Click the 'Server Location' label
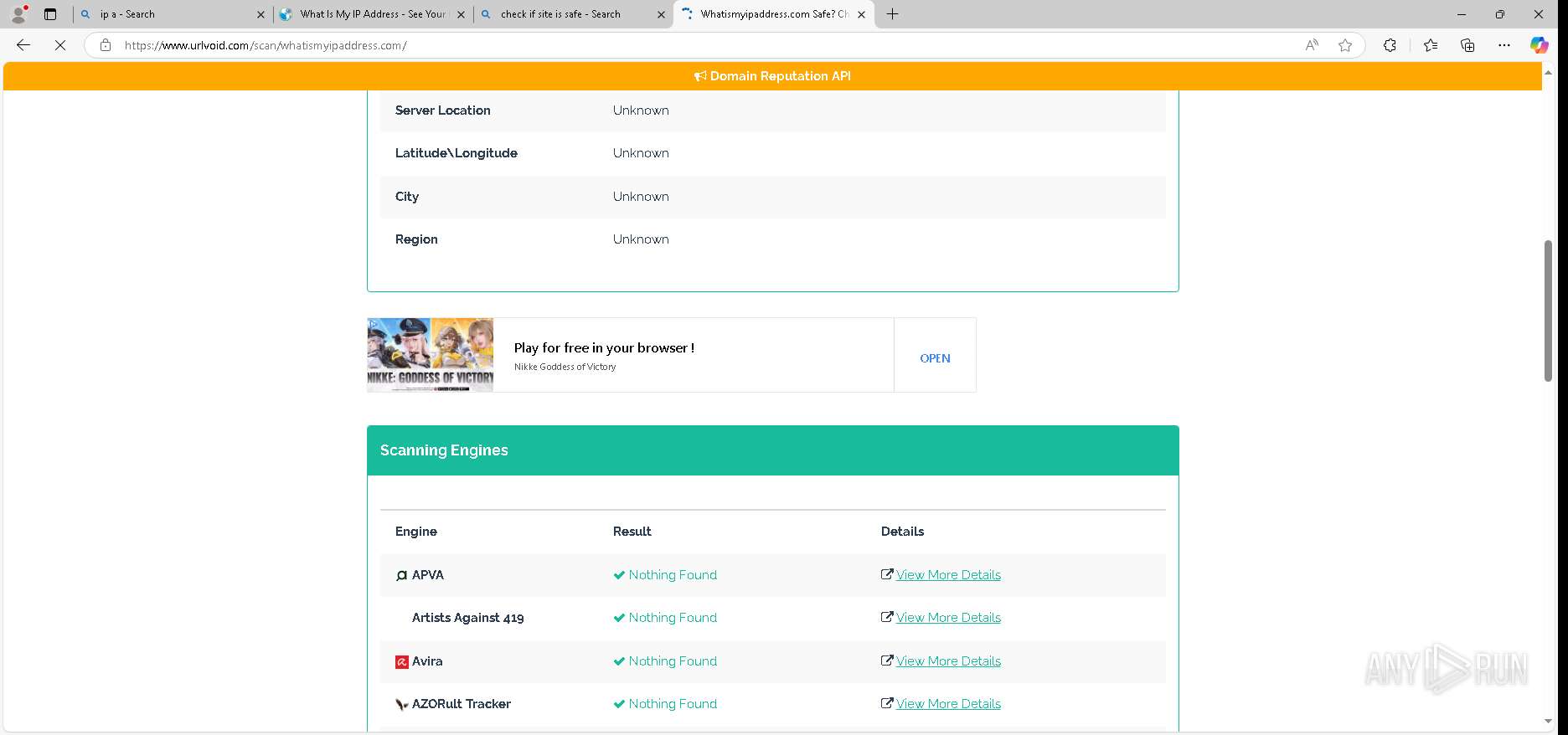Image resolution: width=1568 pixels, height=735 pixels. (x=443, y=111)
